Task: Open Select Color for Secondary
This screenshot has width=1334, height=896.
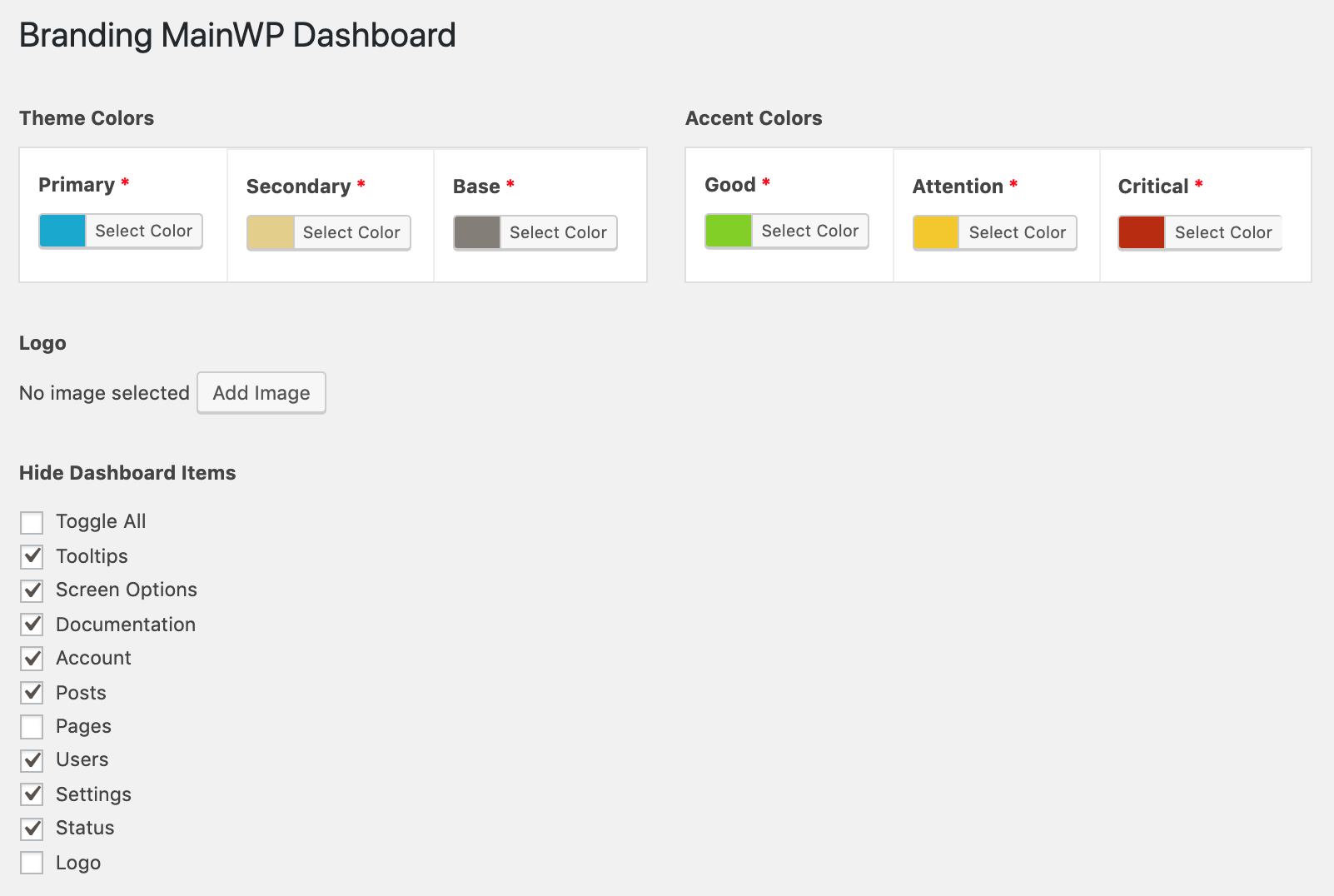Action: pos(351,232)
